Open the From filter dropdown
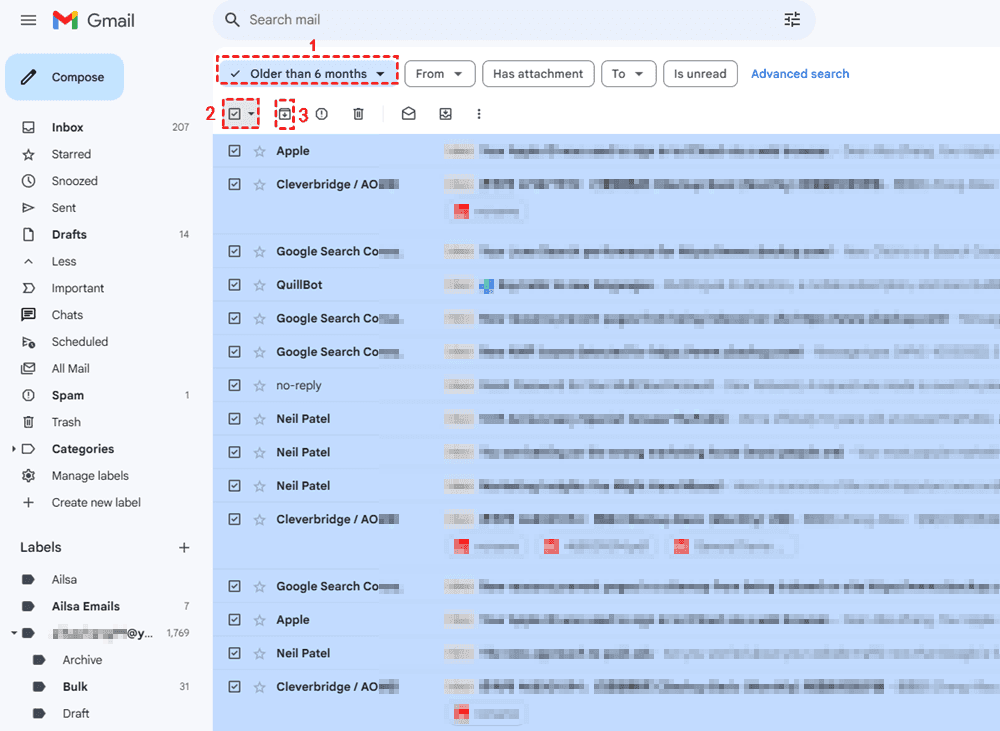 (439, 74)
